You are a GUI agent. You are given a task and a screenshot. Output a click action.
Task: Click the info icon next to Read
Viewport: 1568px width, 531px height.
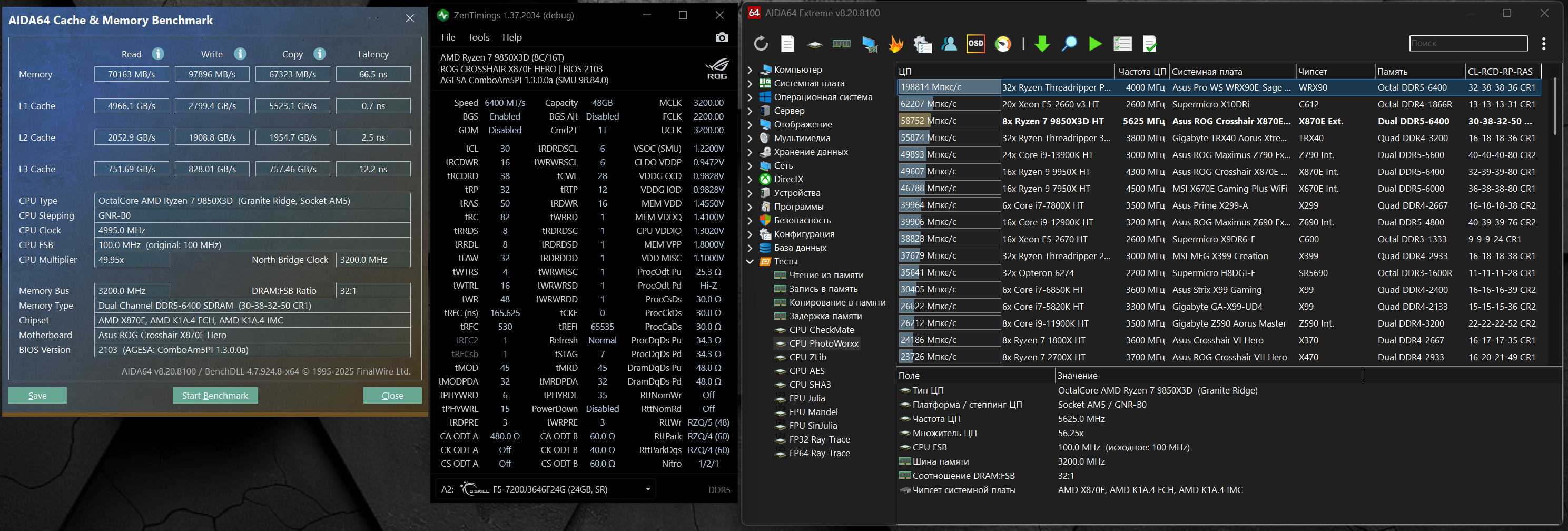(x=157, y=54)
